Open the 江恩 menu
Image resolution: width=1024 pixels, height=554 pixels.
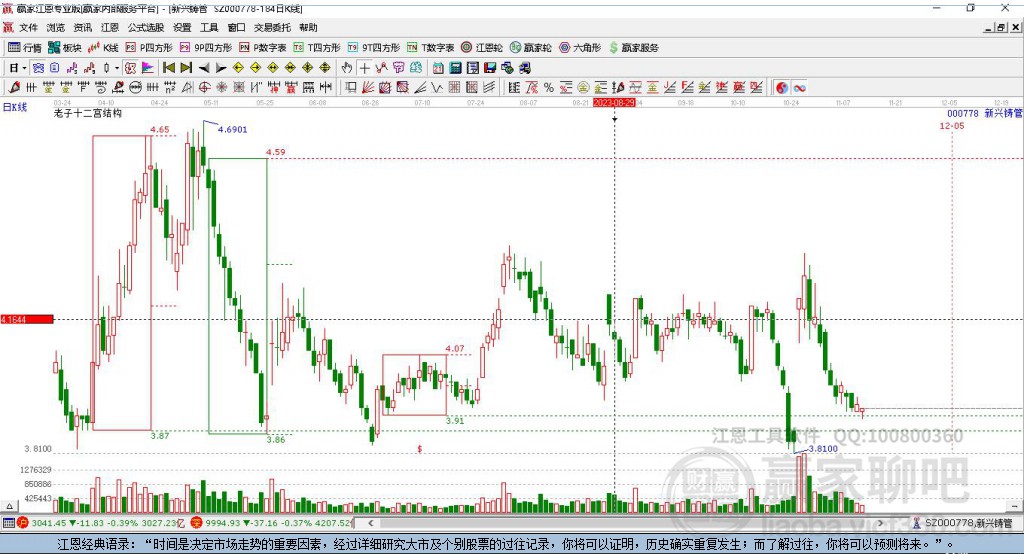pos(110,27)
